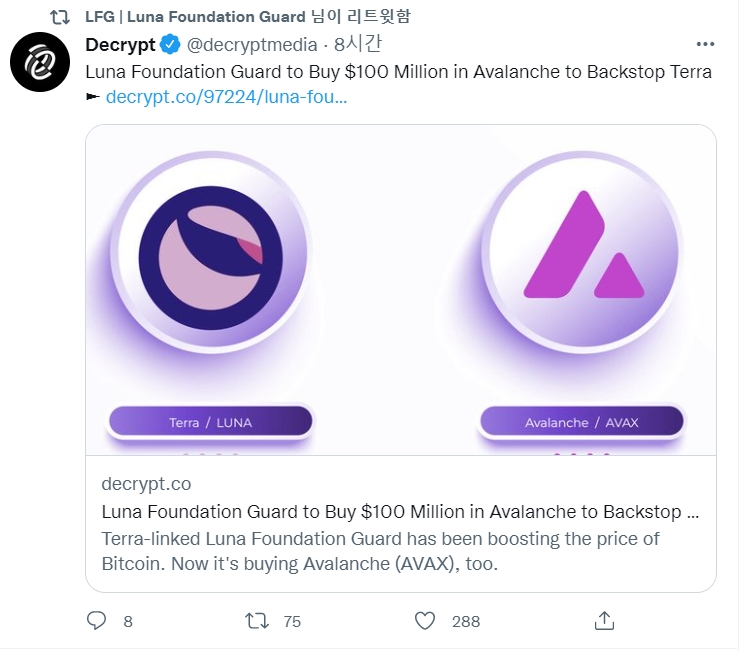The height and width of the screenshot is (652, 741).
Task: Click the 288 likes count
Action: 466,622
